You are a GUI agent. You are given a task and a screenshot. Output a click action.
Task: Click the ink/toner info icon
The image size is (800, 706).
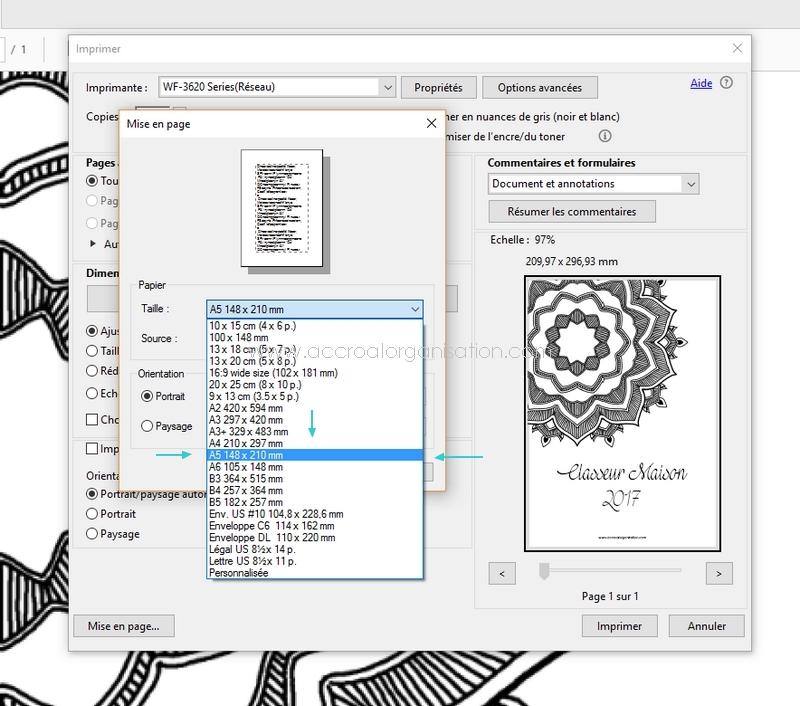coord(605,136)
